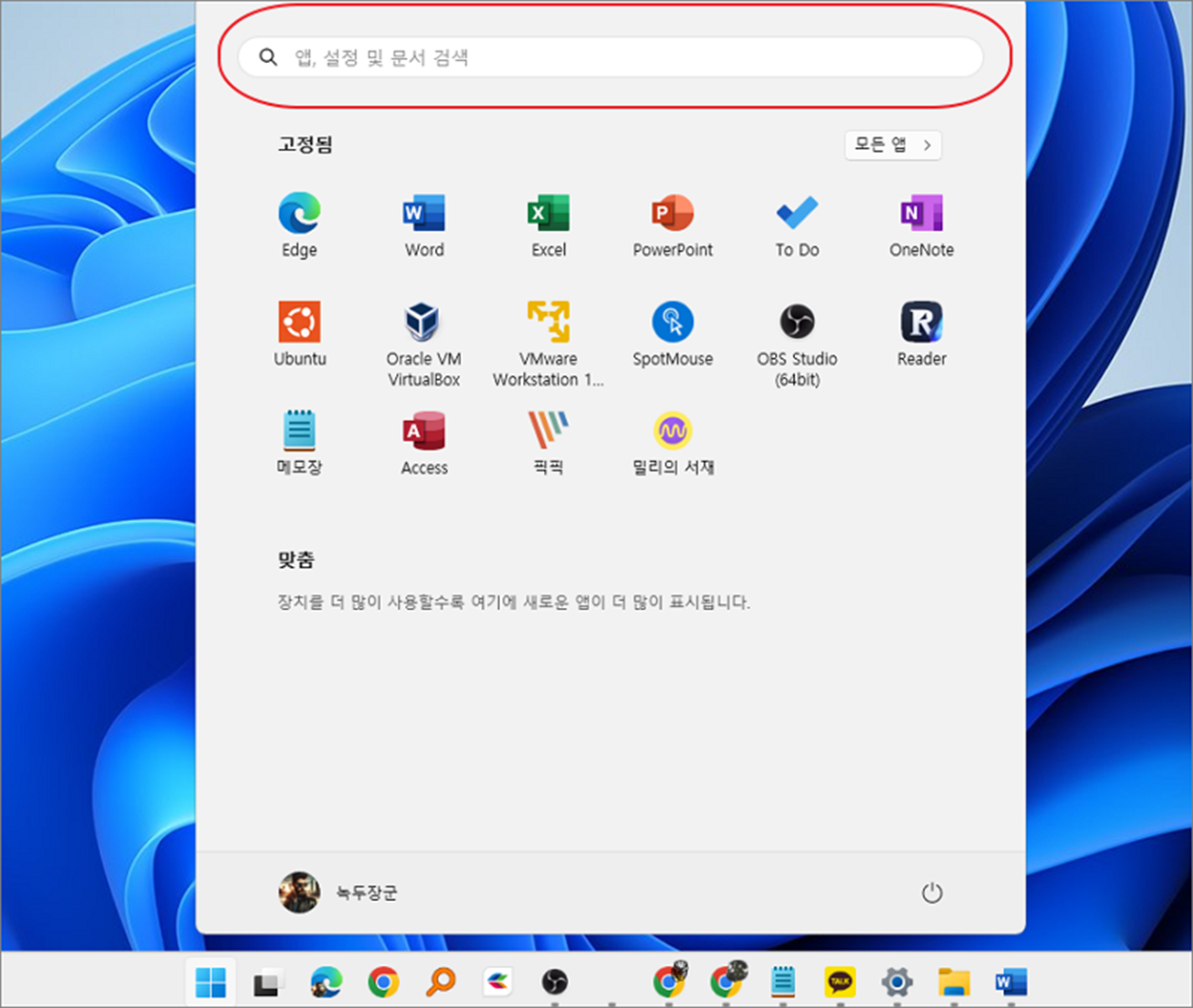The image size is (1193, 1008).
Task: Show all apps with the 모든 앱 button
Action: point(893,145)
